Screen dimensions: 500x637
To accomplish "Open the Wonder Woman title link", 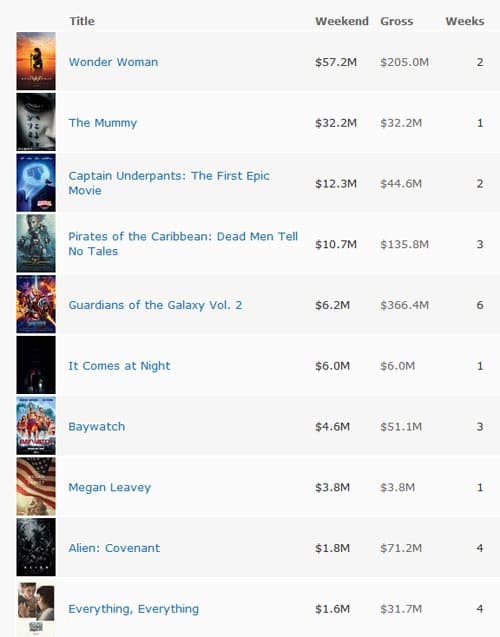I will click(x=113, y=62).
